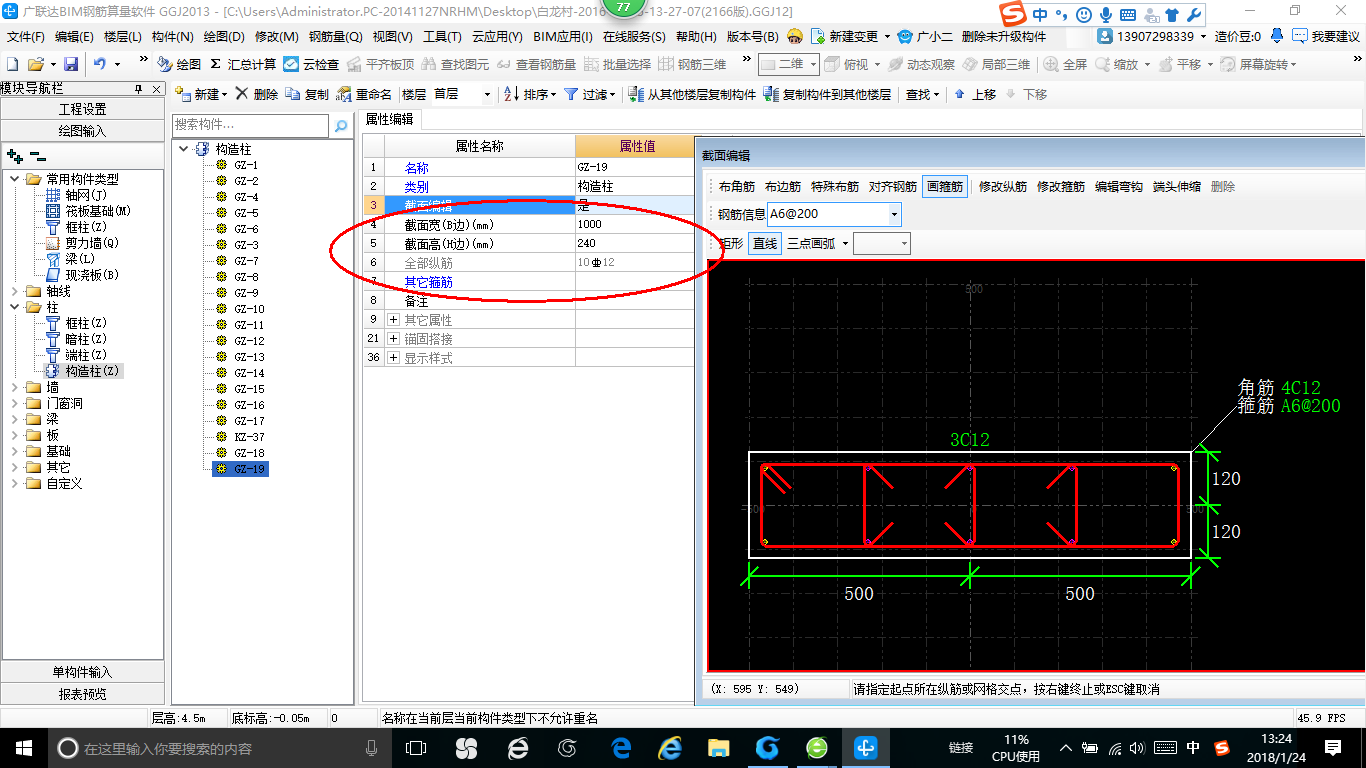The image size is (1366, 768).
Task: Click 重命名 rename button
Action: 365,94
